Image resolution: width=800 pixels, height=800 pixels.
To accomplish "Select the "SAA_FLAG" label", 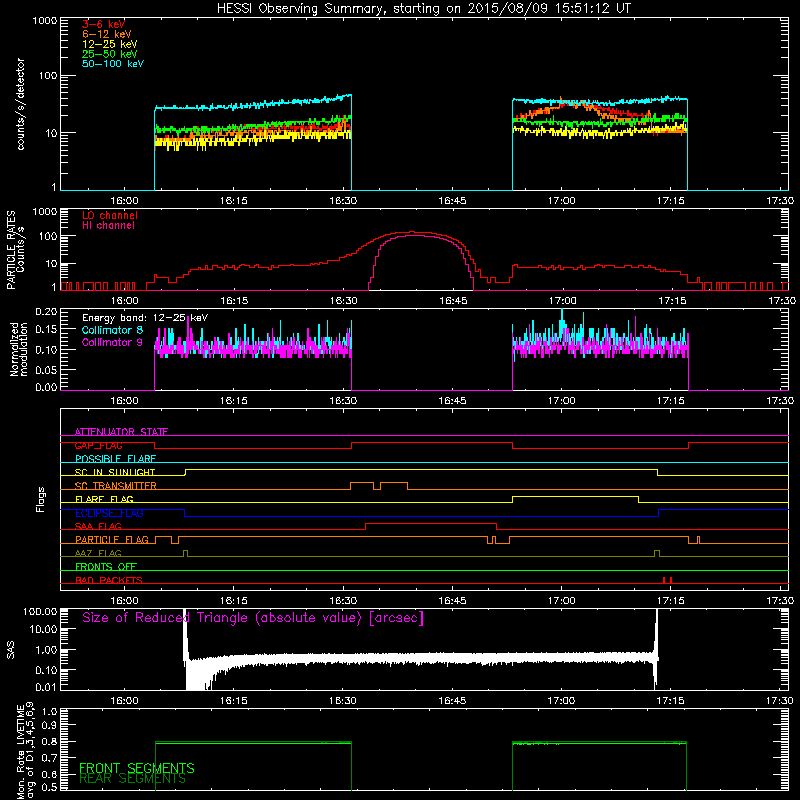I will [x=98, y=527].
